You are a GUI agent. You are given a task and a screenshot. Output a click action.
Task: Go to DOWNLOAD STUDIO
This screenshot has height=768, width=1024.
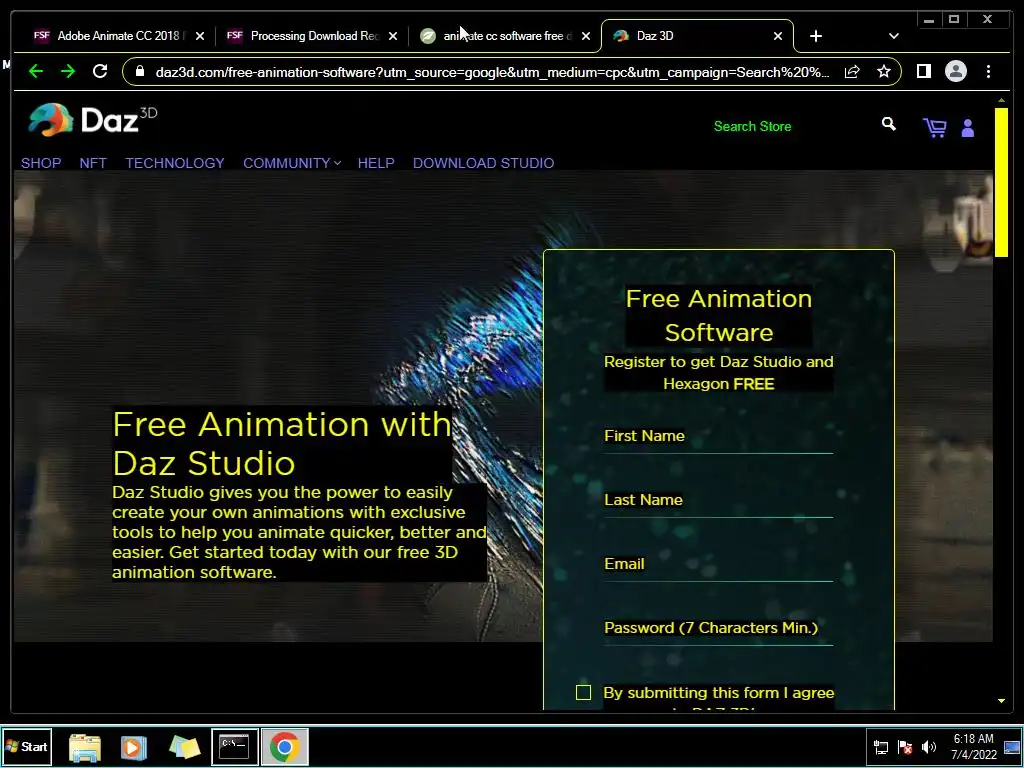(x=483, y=163)
